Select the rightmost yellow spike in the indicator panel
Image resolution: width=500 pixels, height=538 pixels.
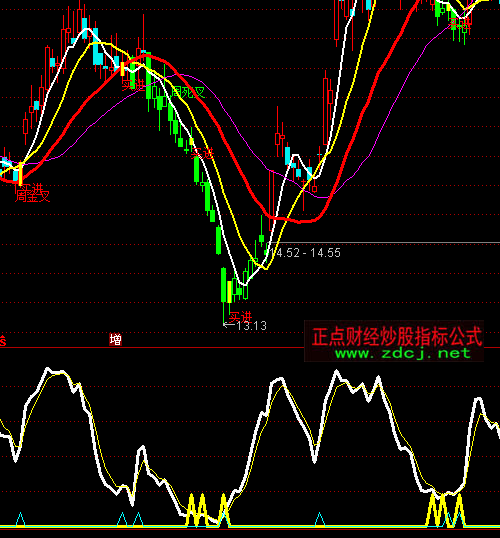(x=459, y=510)
